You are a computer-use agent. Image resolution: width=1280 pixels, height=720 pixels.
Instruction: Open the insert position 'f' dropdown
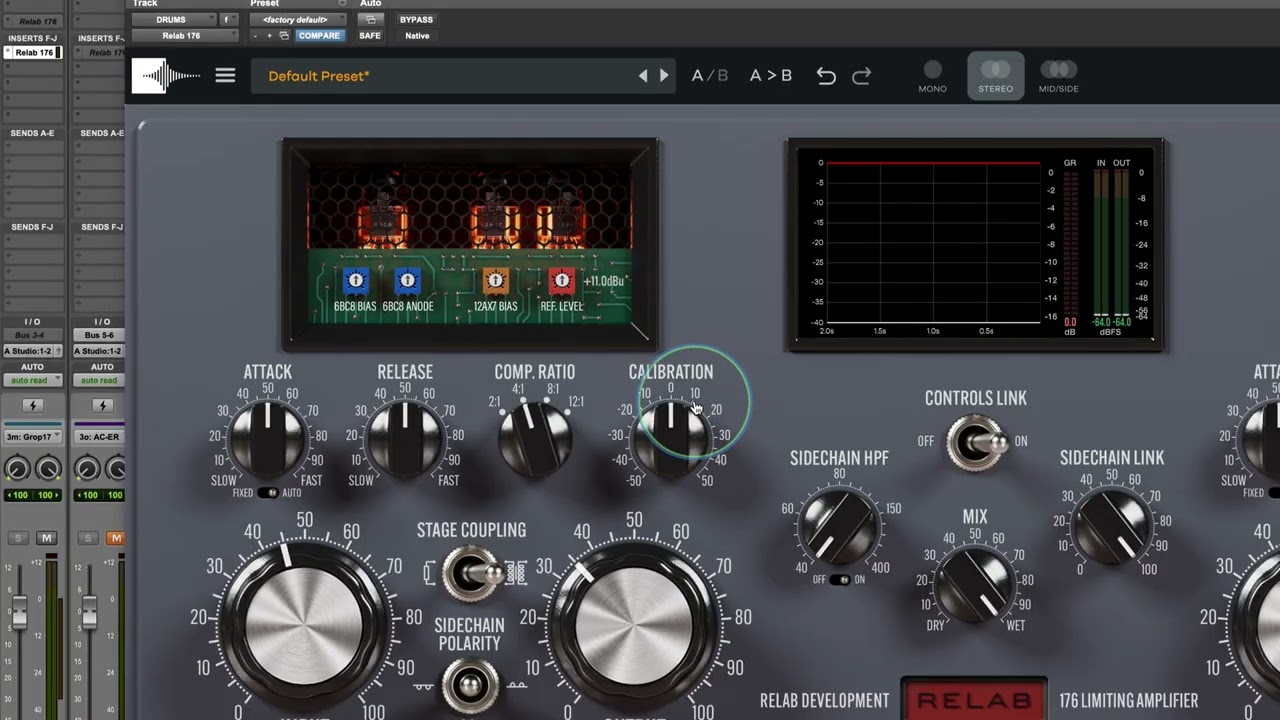pyautogui.click(x=227, y=20)
